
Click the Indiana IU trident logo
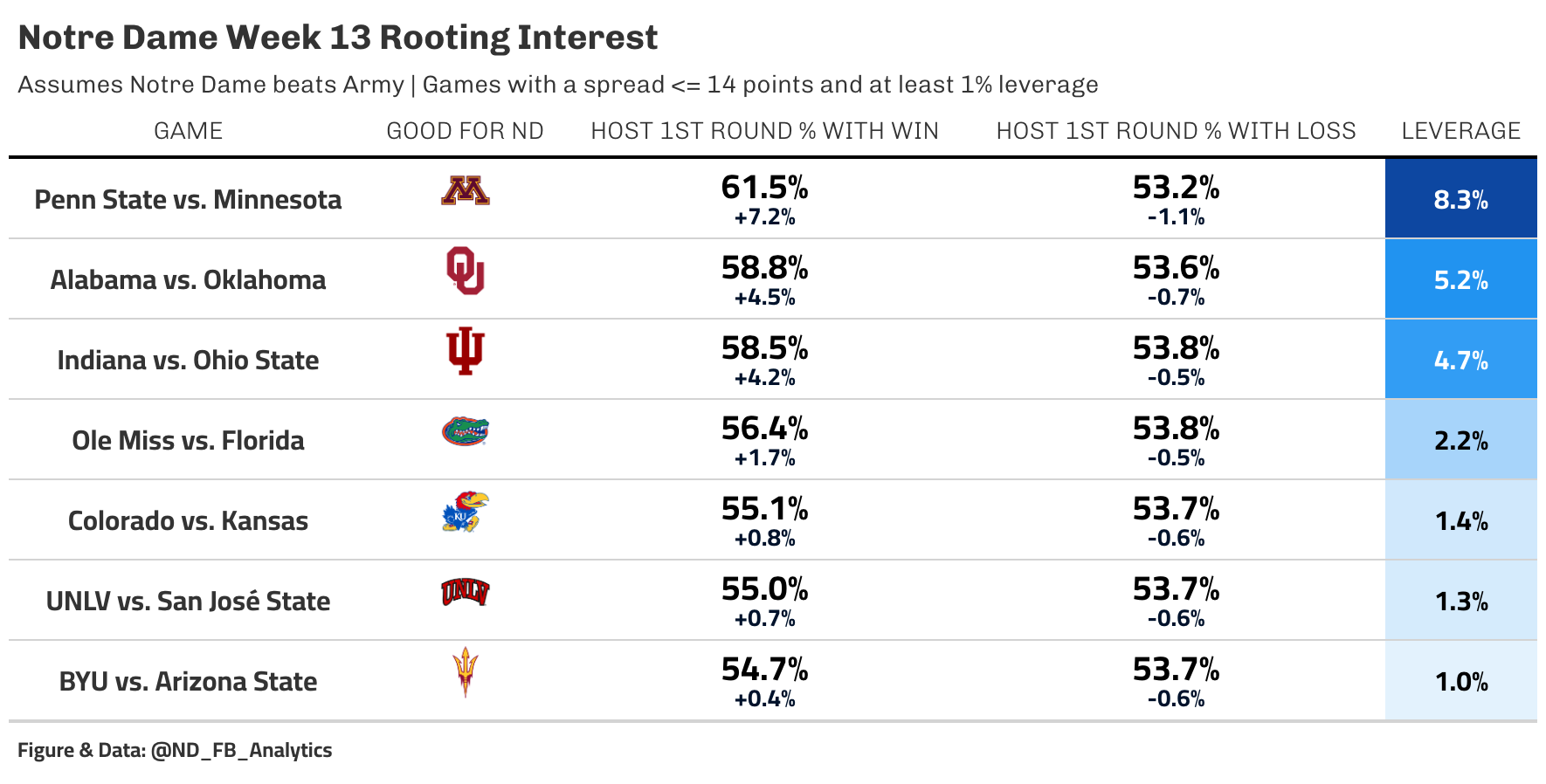click(466, 352)
